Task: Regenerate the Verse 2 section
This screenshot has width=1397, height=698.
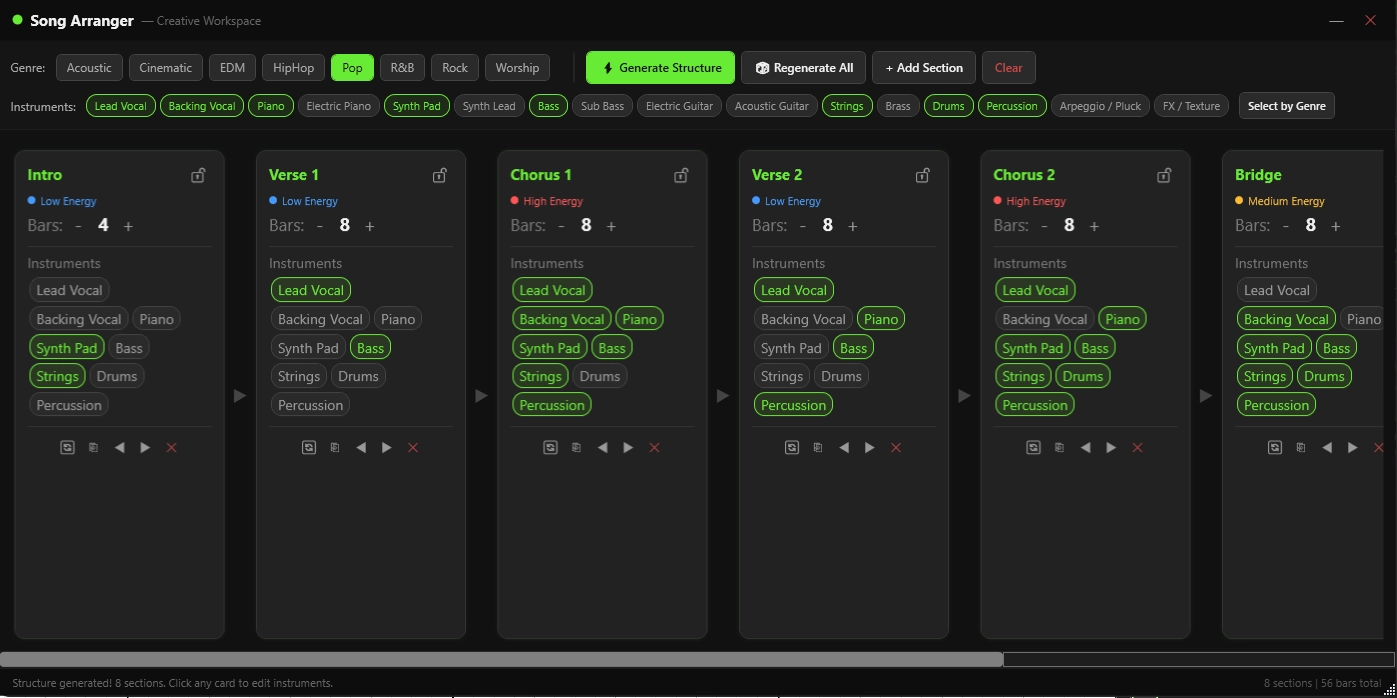Action: click(x=792, y=447)
